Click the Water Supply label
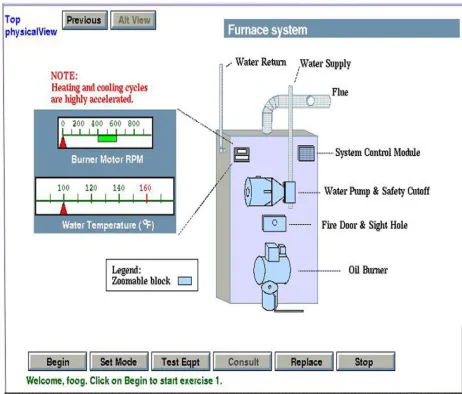This screenshot has height=394, width=462. click(325, 63)
